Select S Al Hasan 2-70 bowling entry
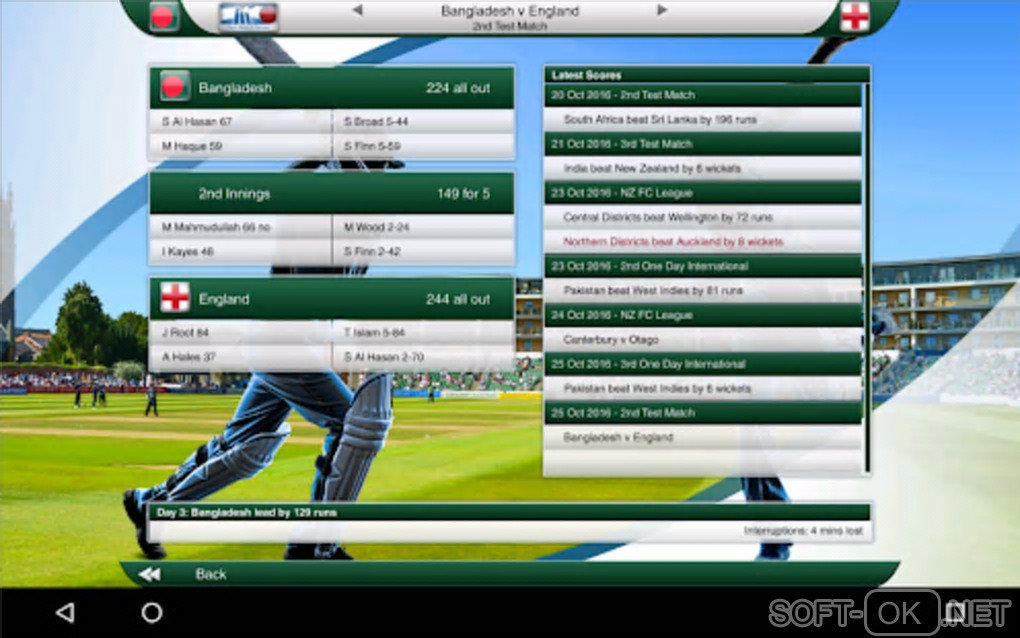This screenshot has width=1020, height=638. point(423,357)
